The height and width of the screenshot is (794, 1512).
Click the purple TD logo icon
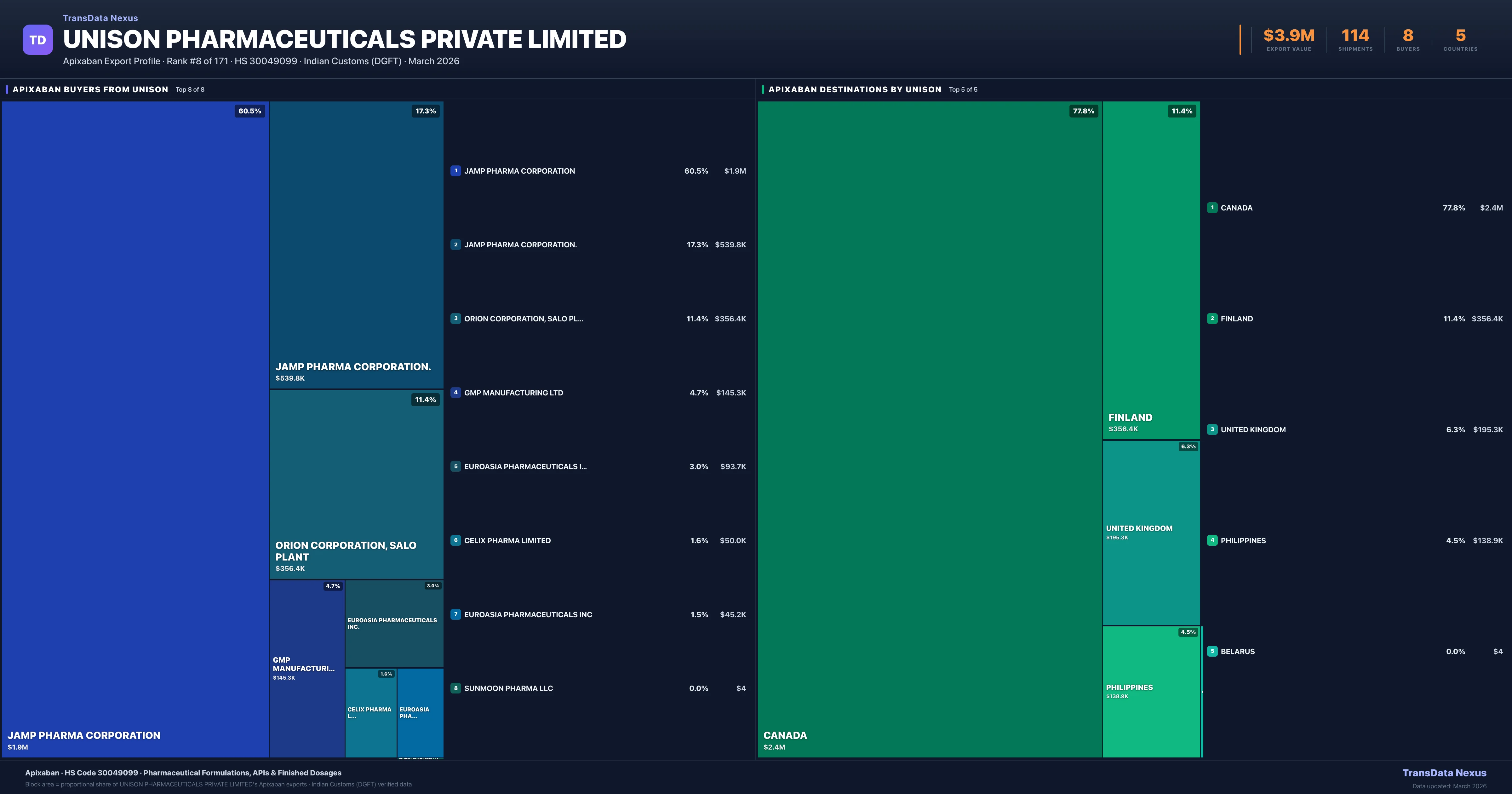click(x=37, y=40)
